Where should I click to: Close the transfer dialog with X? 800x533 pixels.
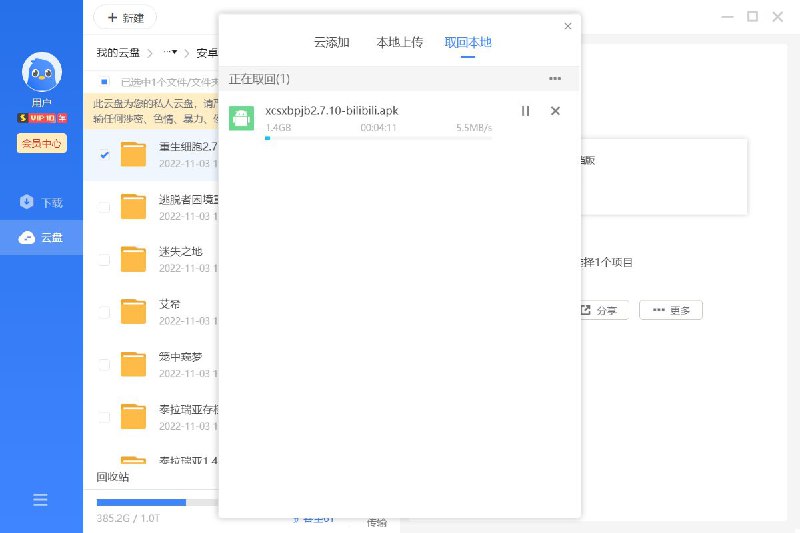(568, 26)
